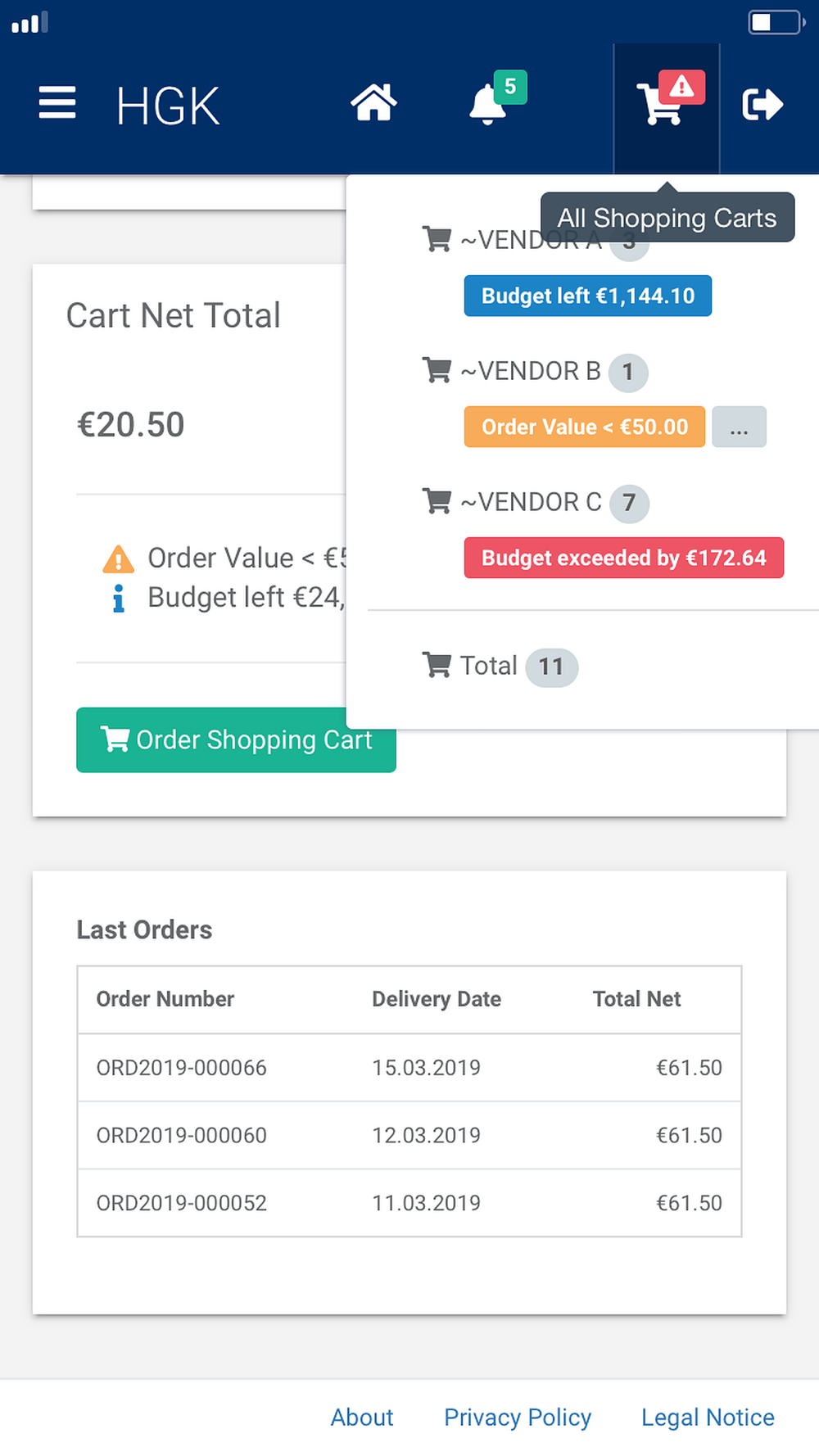Go to the home page icon
Screen dimensions: 819x1456
(x=373, y=103)
